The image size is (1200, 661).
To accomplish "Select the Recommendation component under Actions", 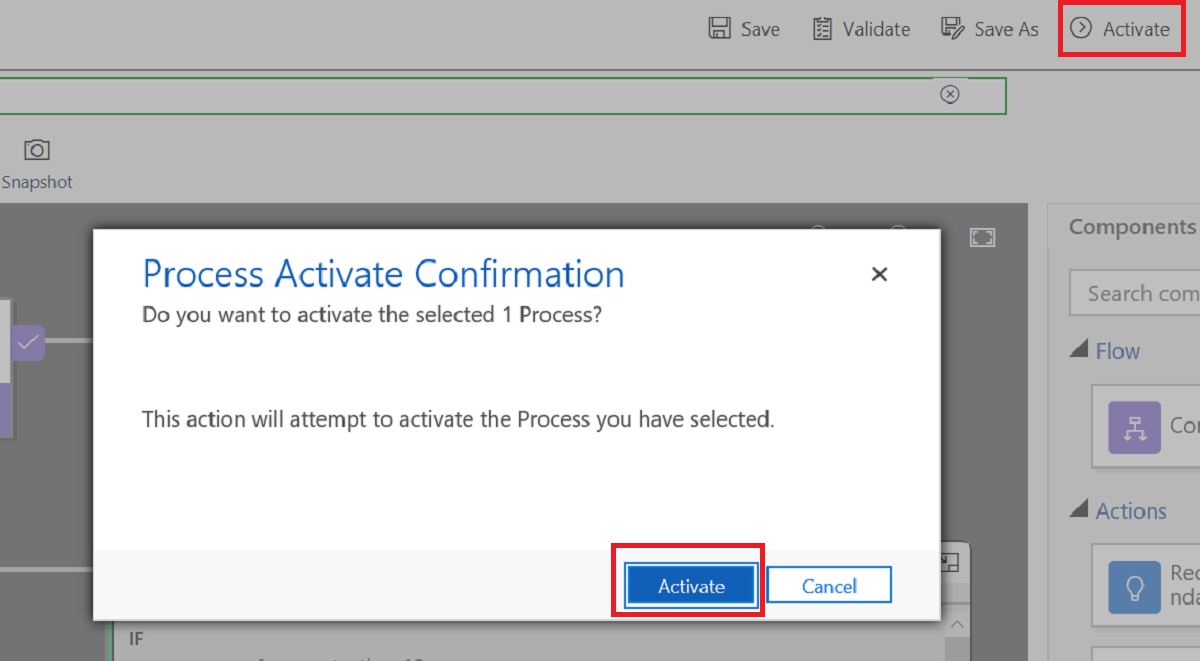I will coord(1136,587).
